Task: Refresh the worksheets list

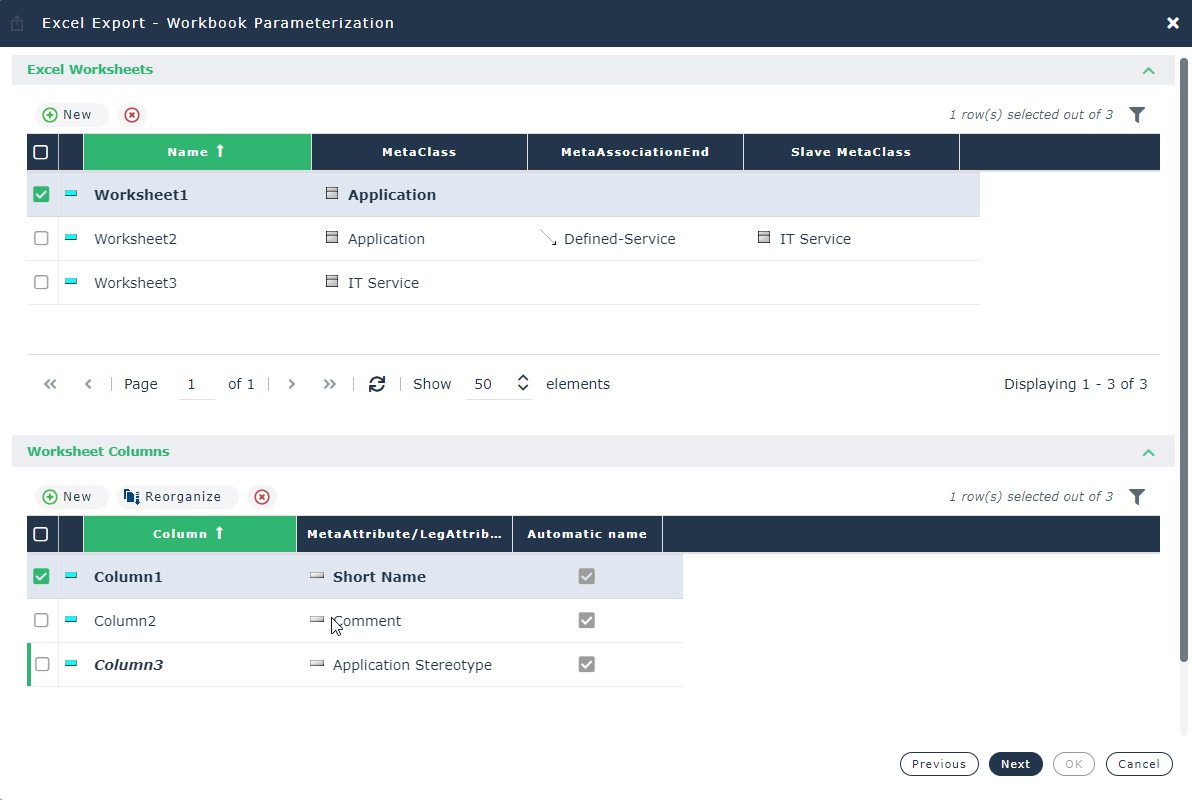Action: (x=377, y=384)
